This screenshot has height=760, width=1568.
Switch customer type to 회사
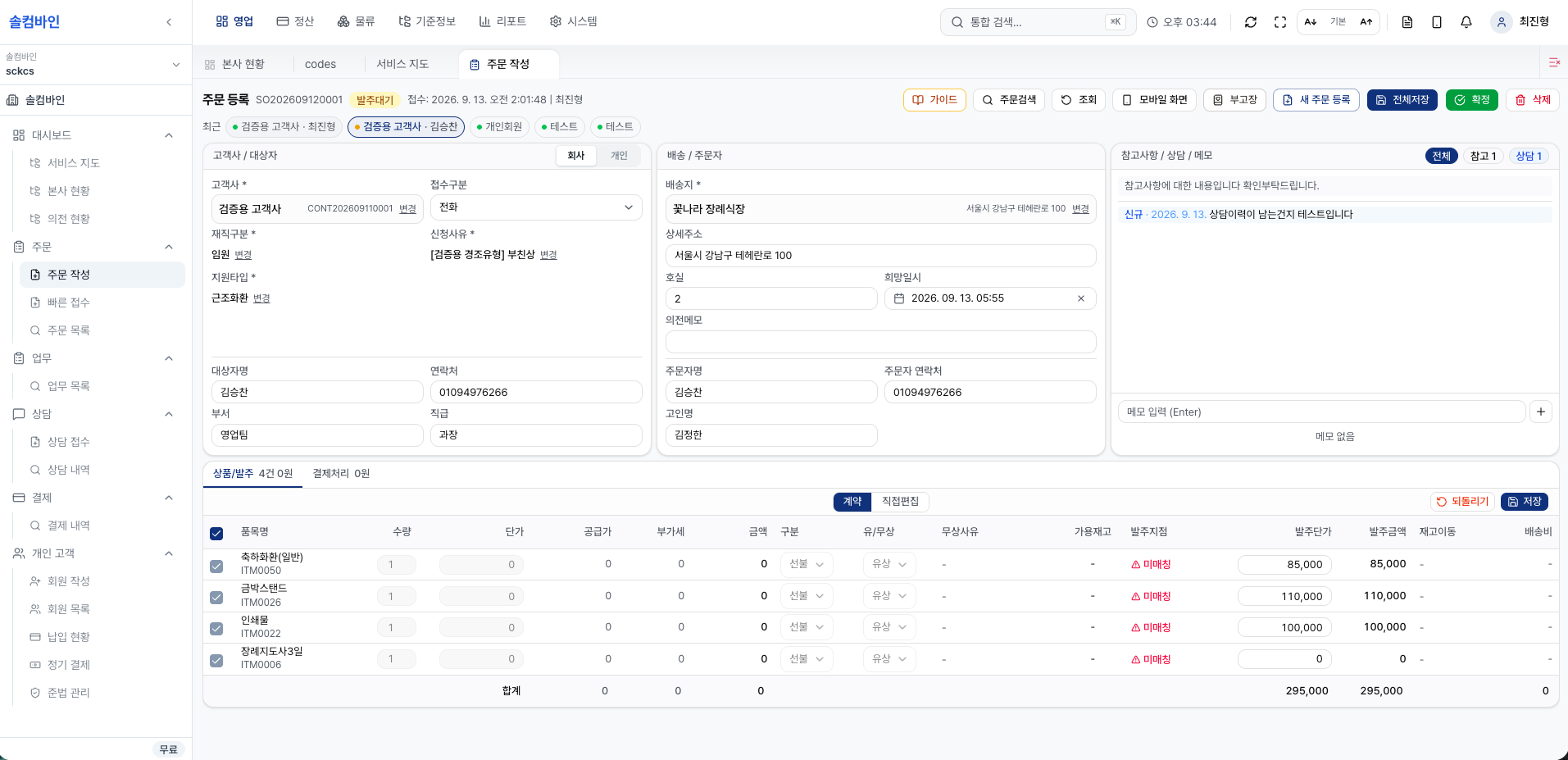point(576,156)
